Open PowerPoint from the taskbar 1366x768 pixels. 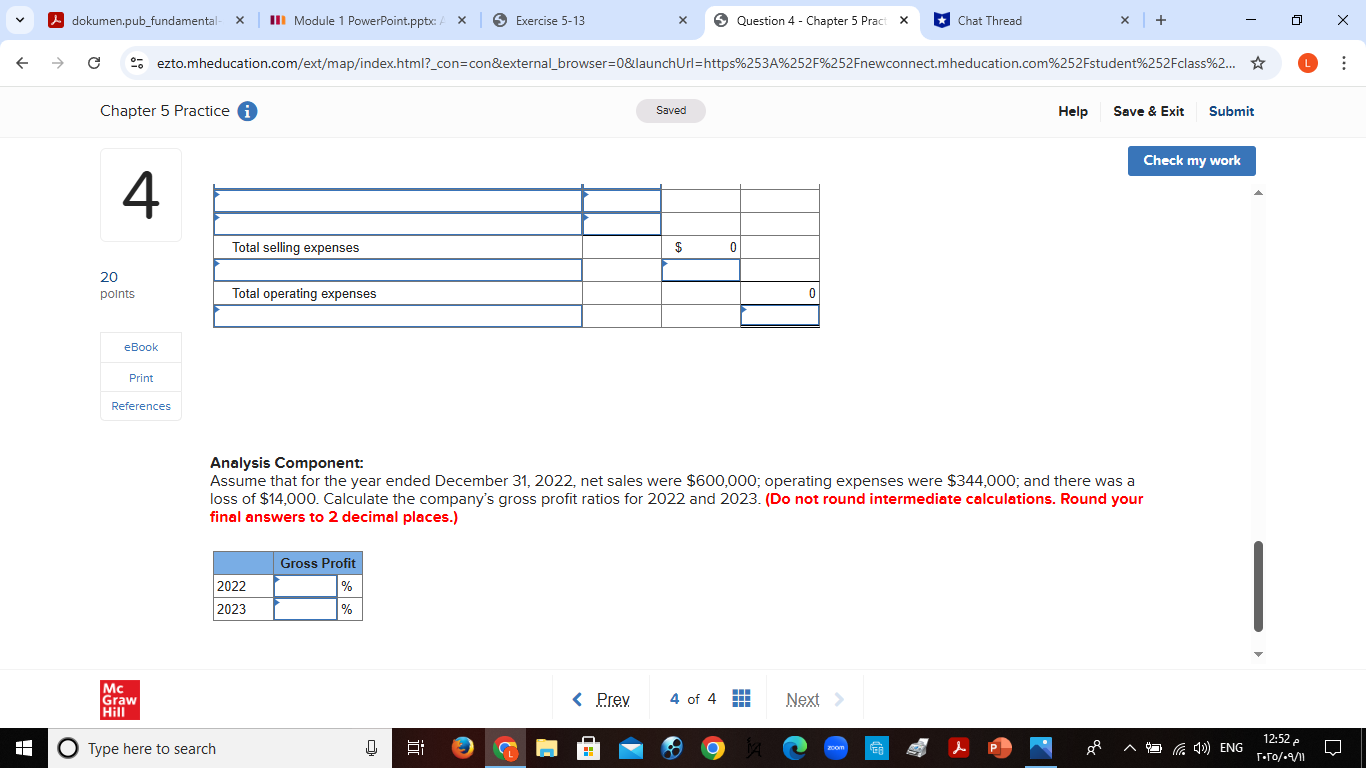click(x=1001, y=748)
